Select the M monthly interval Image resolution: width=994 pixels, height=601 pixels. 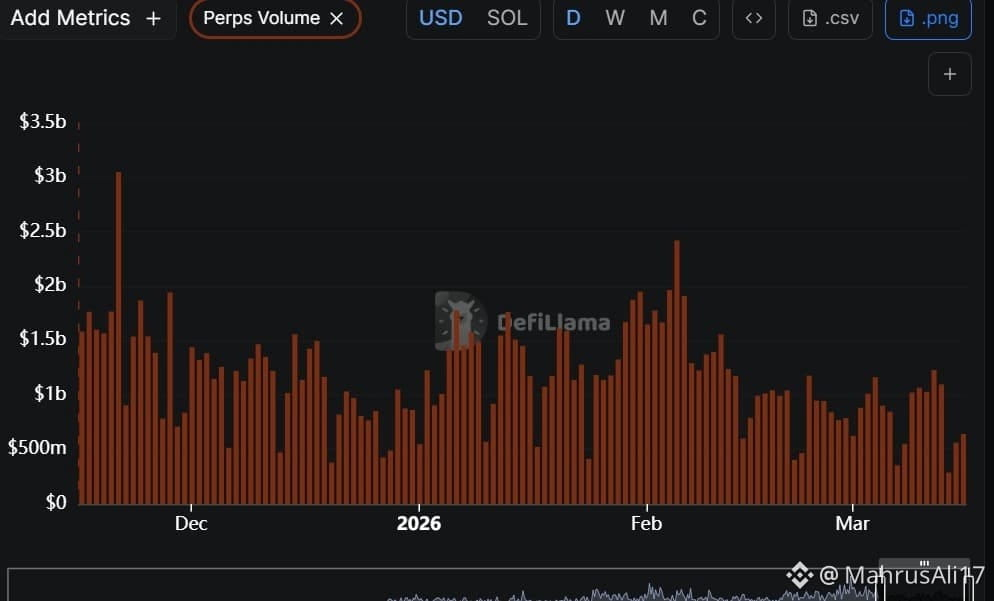[x=657, y=17]
